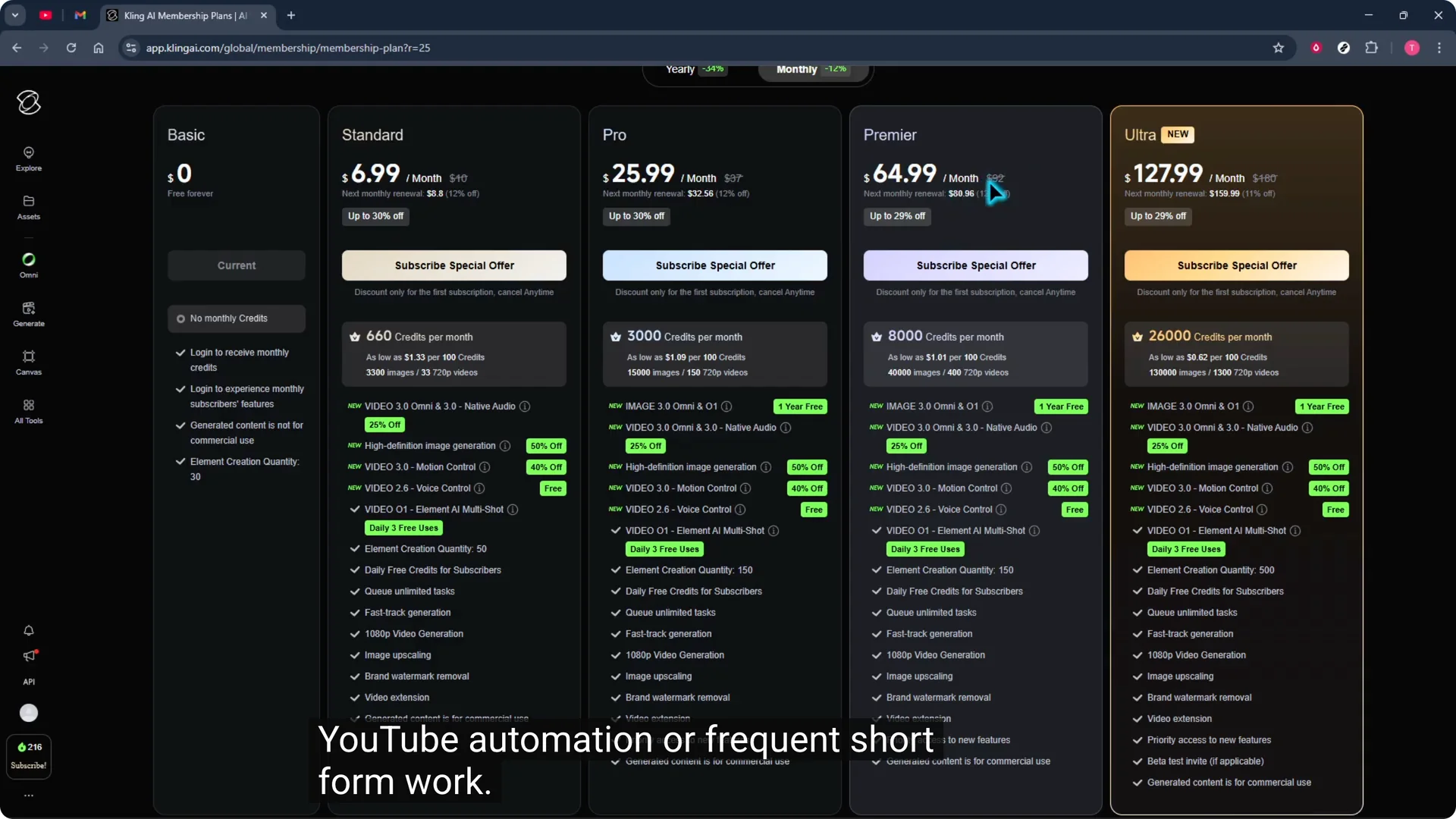Reload the page
The image size is (1456, 819).
(x=71, y=48)
